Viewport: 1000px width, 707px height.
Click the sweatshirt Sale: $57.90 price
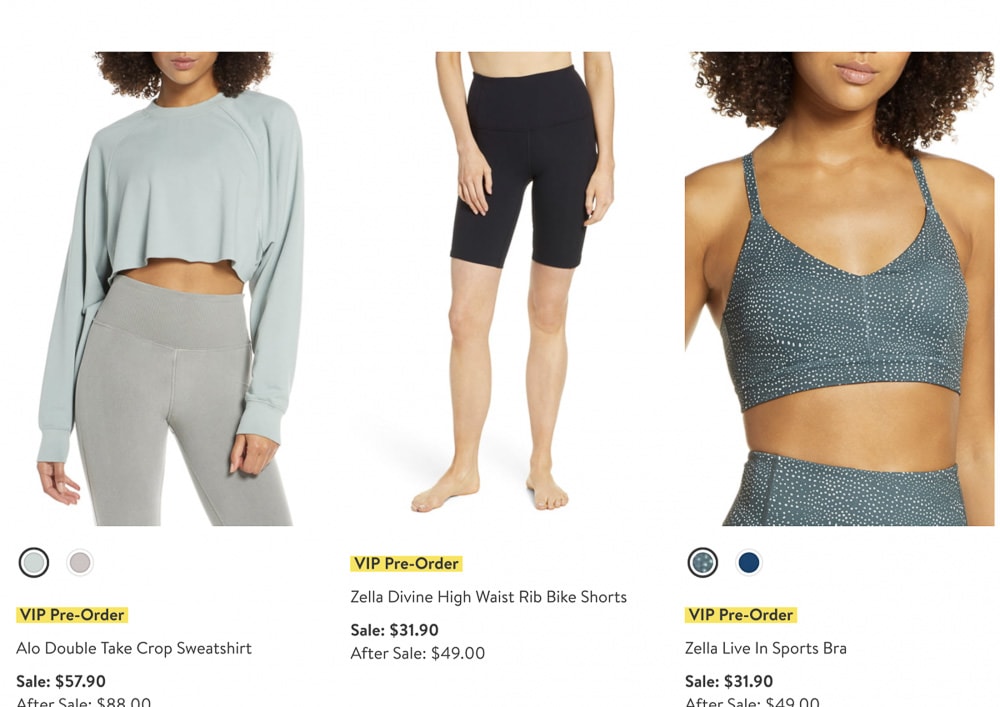pos(61,681)
